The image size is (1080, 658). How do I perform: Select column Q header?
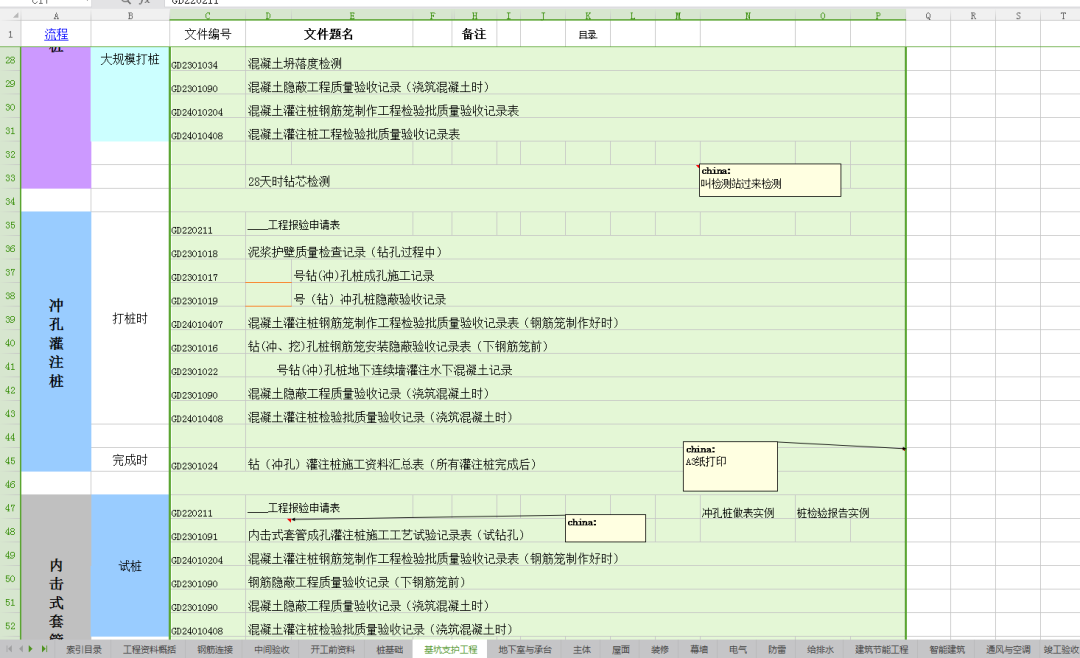coord(928,16)
